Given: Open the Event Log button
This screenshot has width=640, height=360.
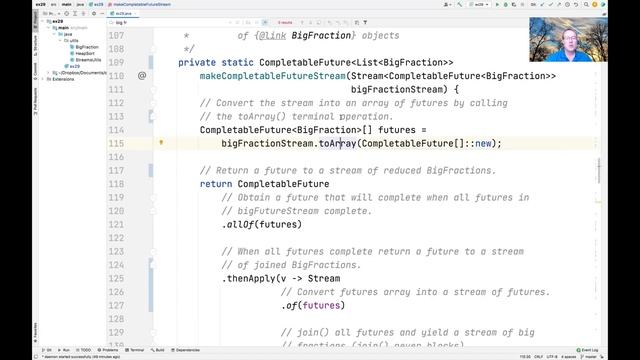Looking at the screenshot, I should pyautogui.click(x=587, y=350).
